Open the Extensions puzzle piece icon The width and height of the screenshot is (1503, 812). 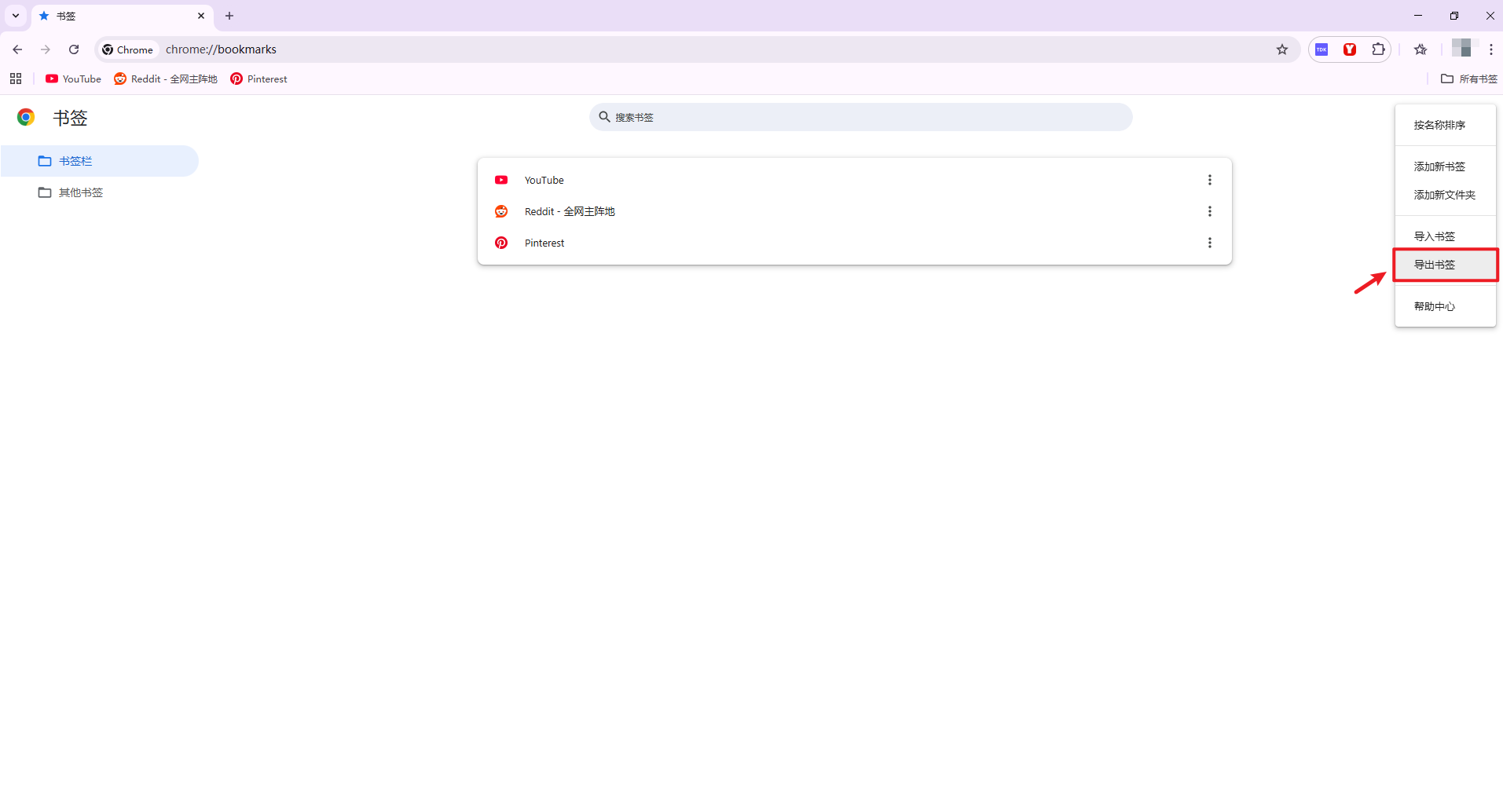1378,49
